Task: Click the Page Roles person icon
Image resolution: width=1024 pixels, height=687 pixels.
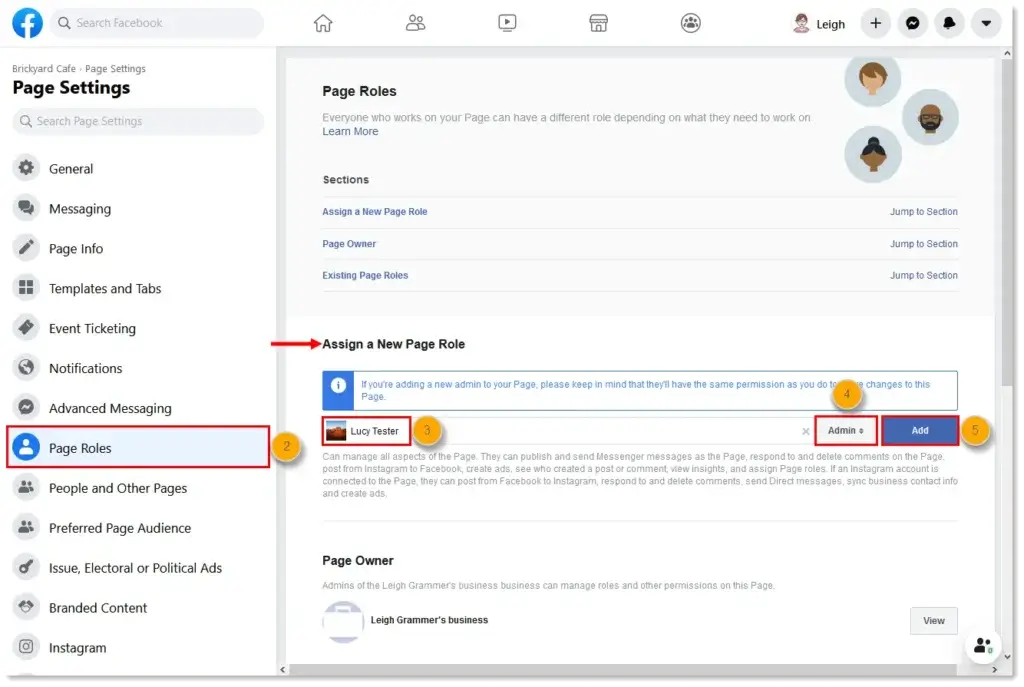Action: pyautogui.click(x=26, y=448)
